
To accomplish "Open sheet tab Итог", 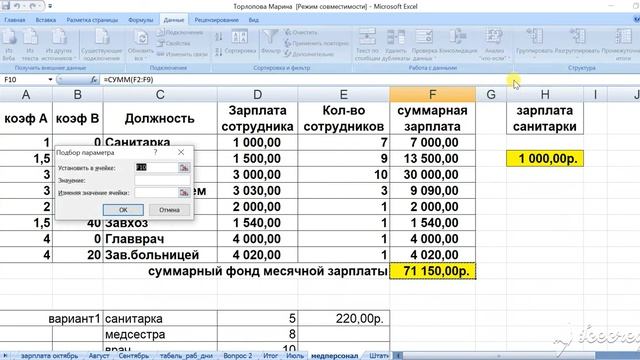I will [270, 356].
